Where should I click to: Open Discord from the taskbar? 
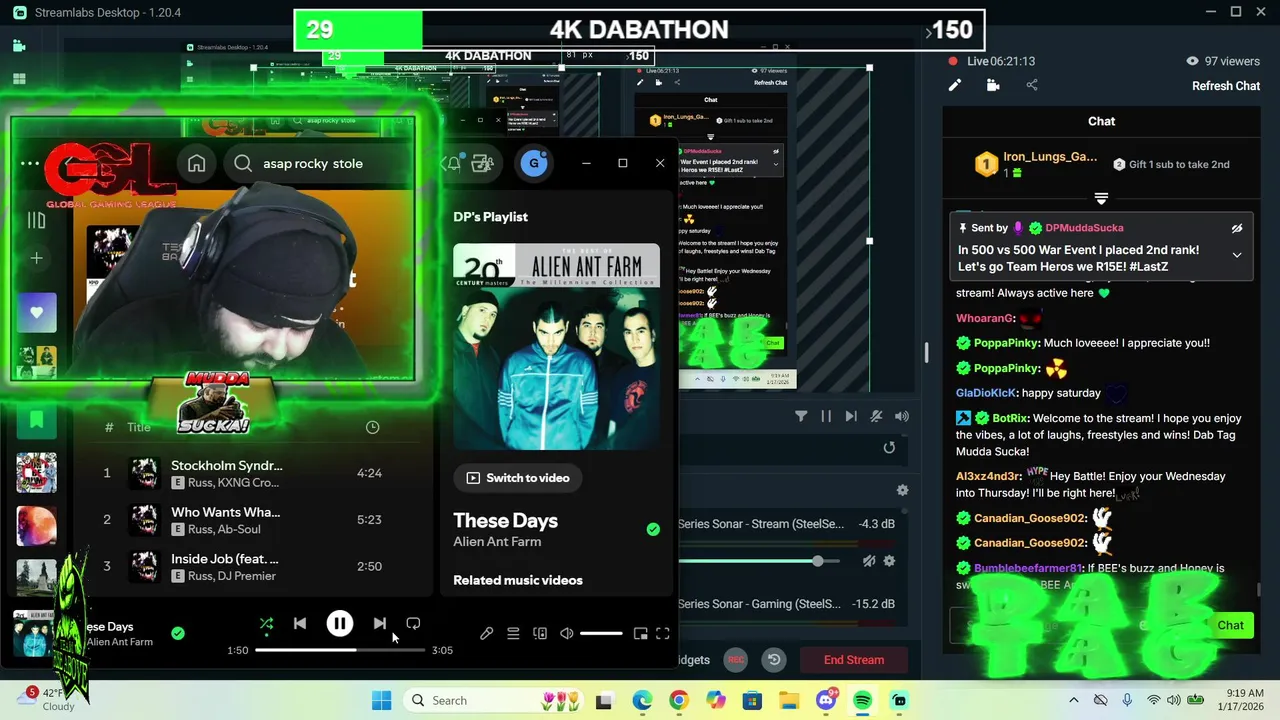coord(826,700)
